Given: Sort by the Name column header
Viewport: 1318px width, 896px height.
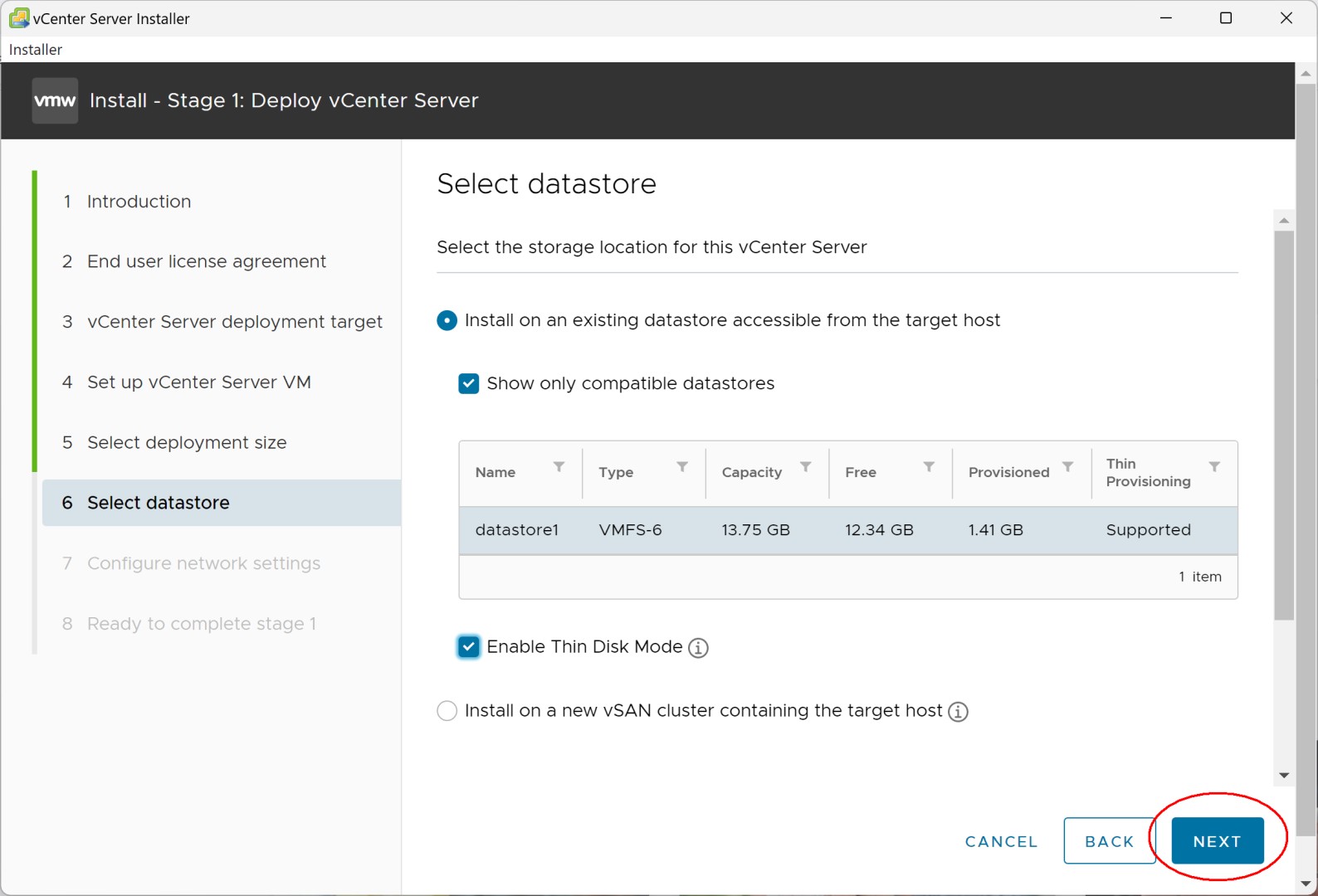Looking at the screenshot, I should 495,472.
